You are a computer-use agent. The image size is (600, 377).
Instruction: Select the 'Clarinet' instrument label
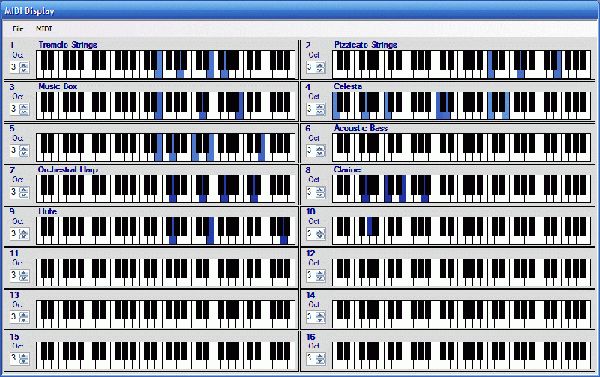347,169
